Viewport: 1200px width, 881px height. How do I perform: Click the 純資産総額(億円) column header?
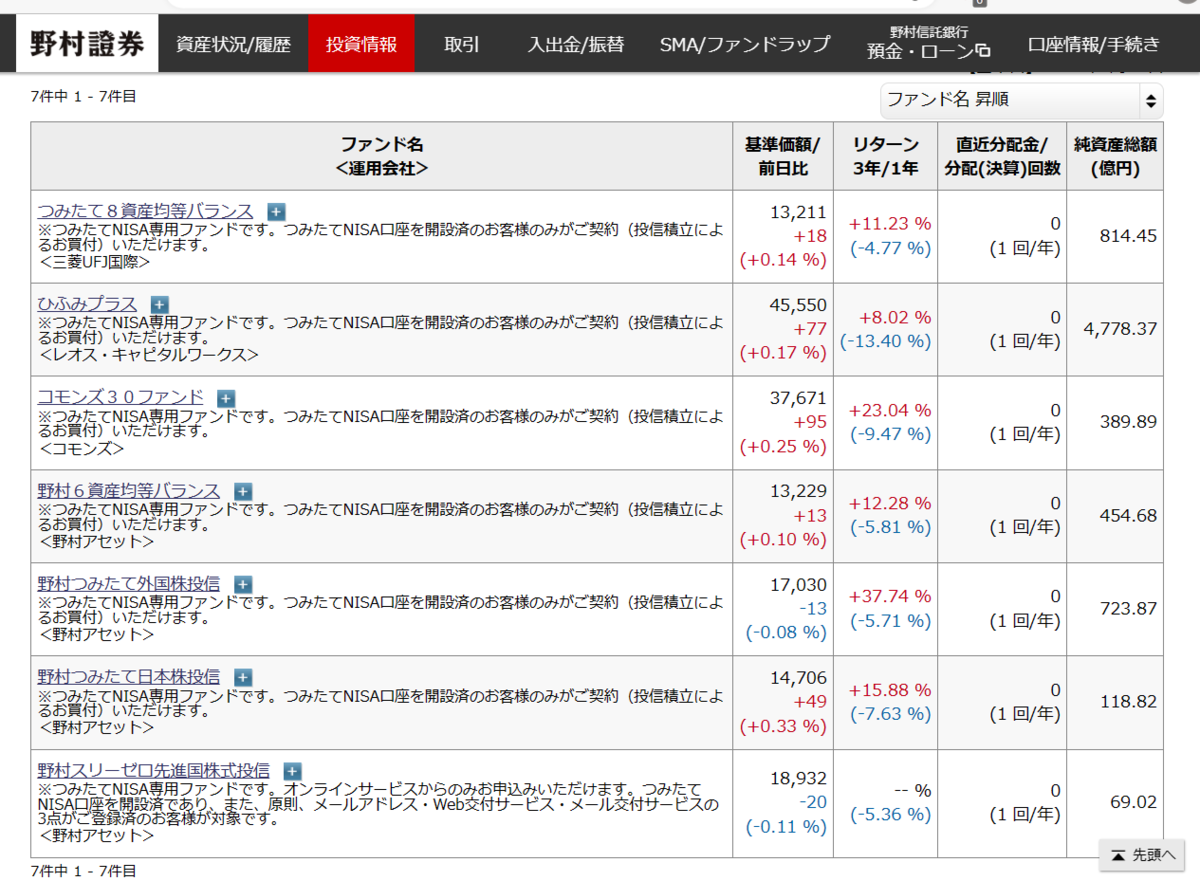(x=1115, y=156)
